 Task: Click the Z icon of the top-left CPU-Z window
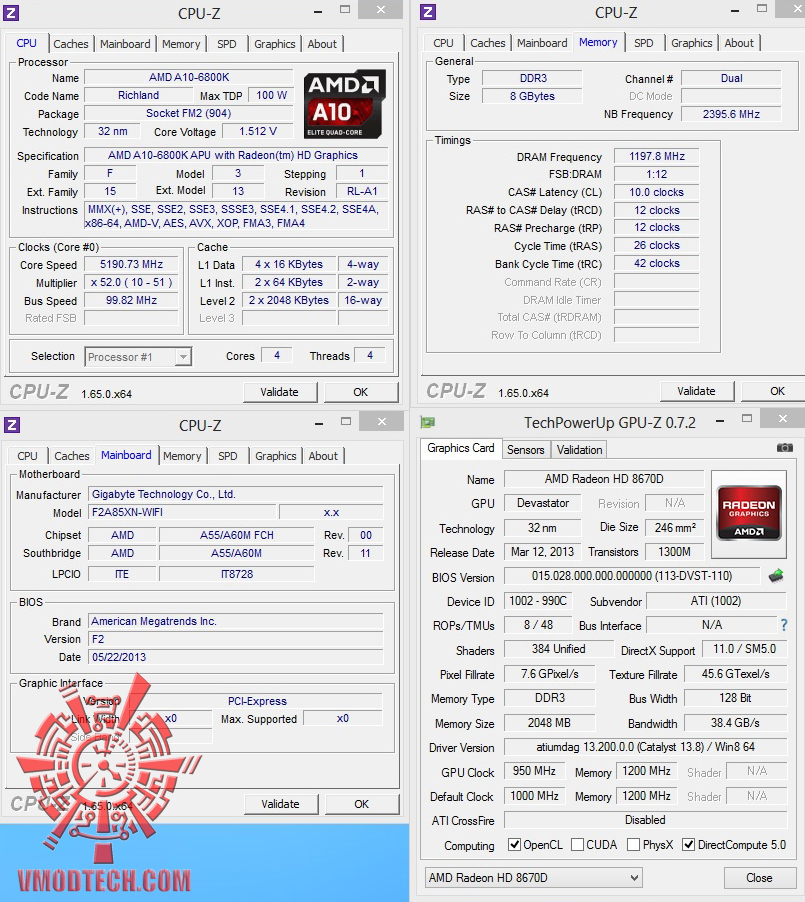click(x=11, y=13)
